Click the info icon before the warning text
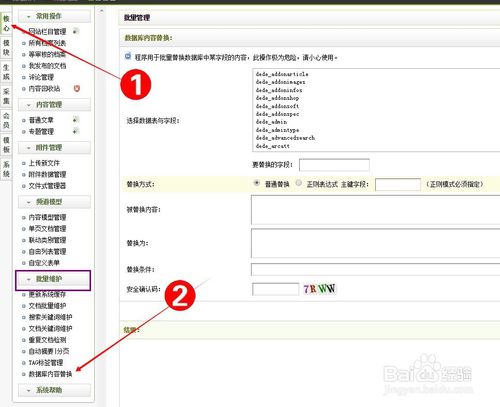Viewport: 500px width, 407px height. coord(128,56)
